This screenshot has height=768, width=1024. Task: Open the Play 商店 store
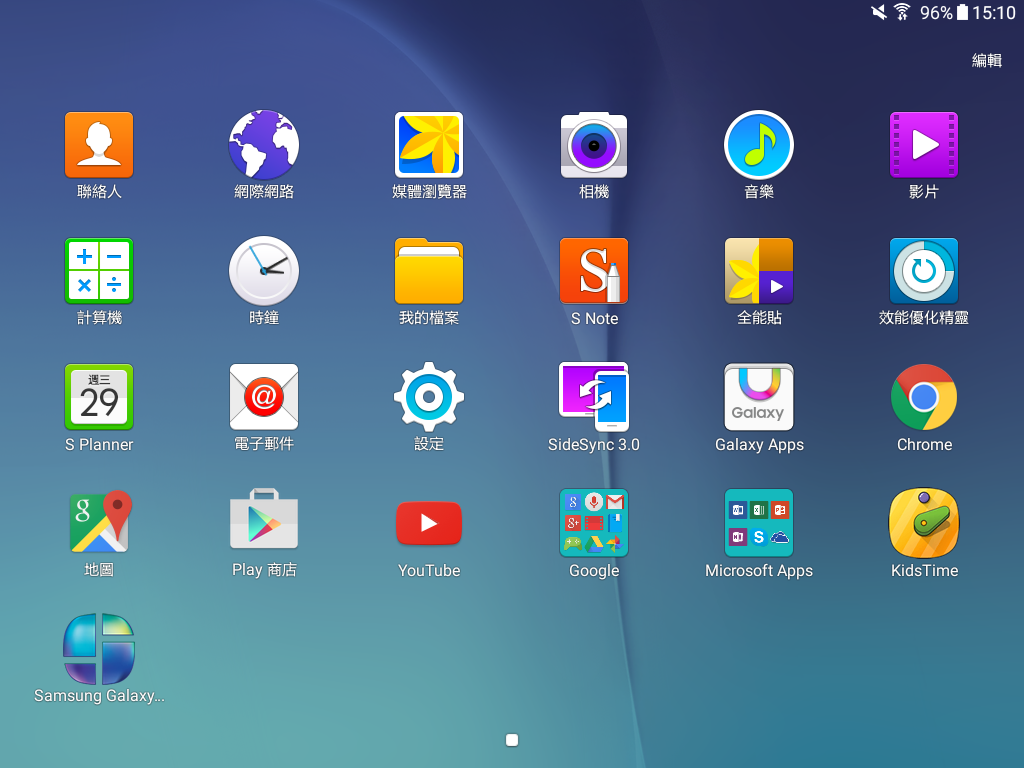(x=264, y=523)
